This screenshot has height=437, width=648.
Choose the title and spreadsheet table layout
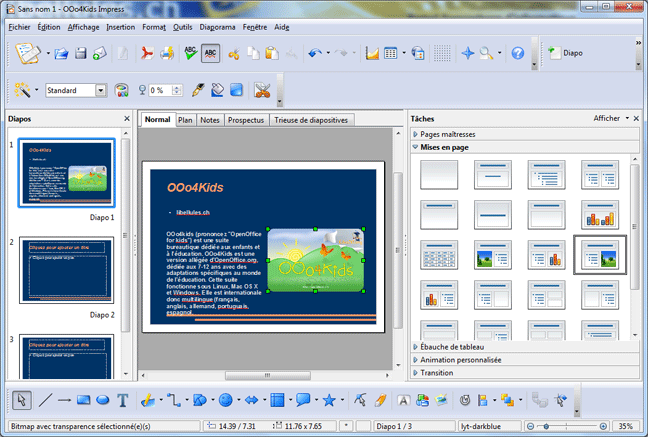(439, 255)
